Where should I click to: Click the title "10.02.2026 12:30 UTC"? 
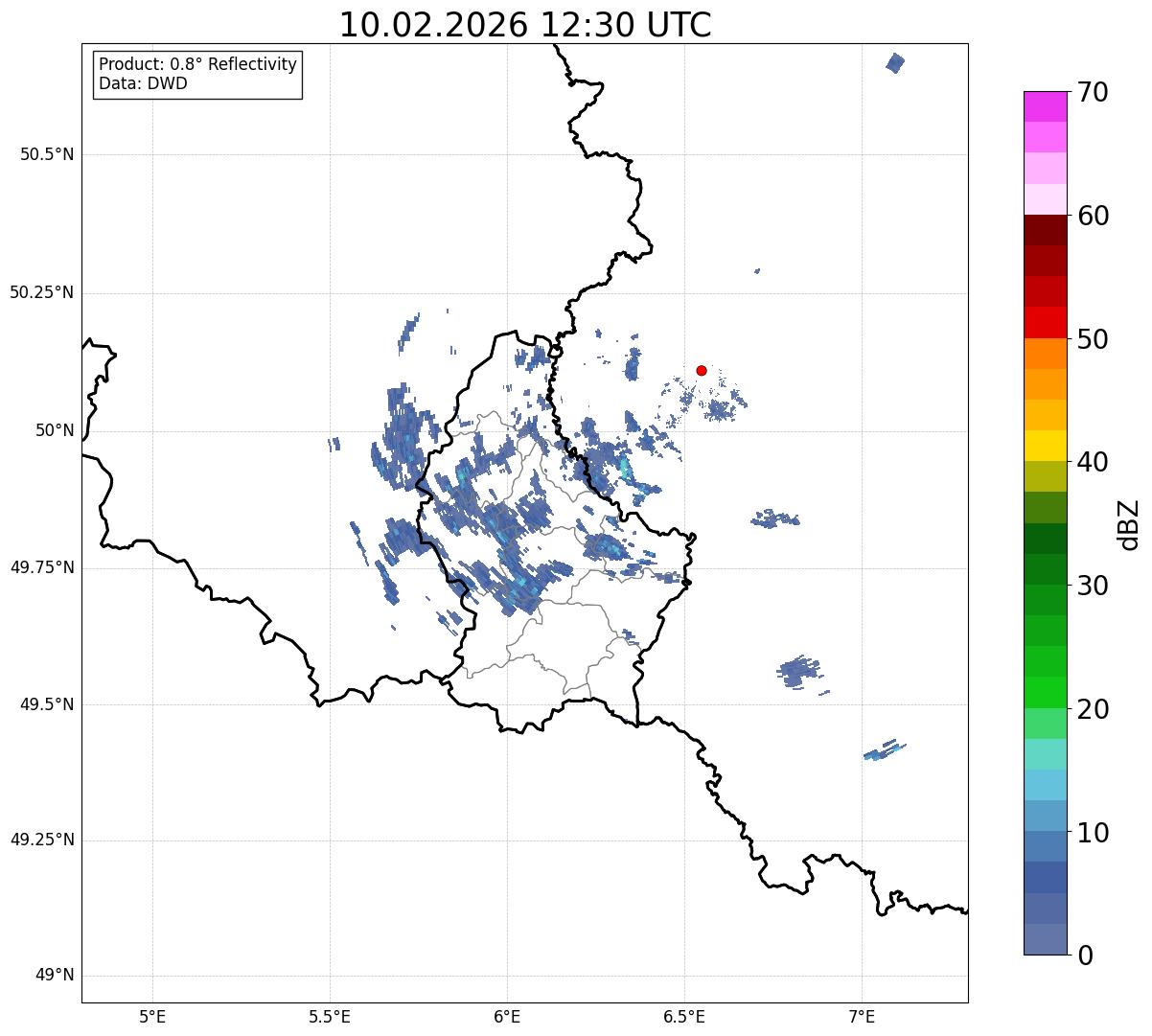(x=525, y=25)
